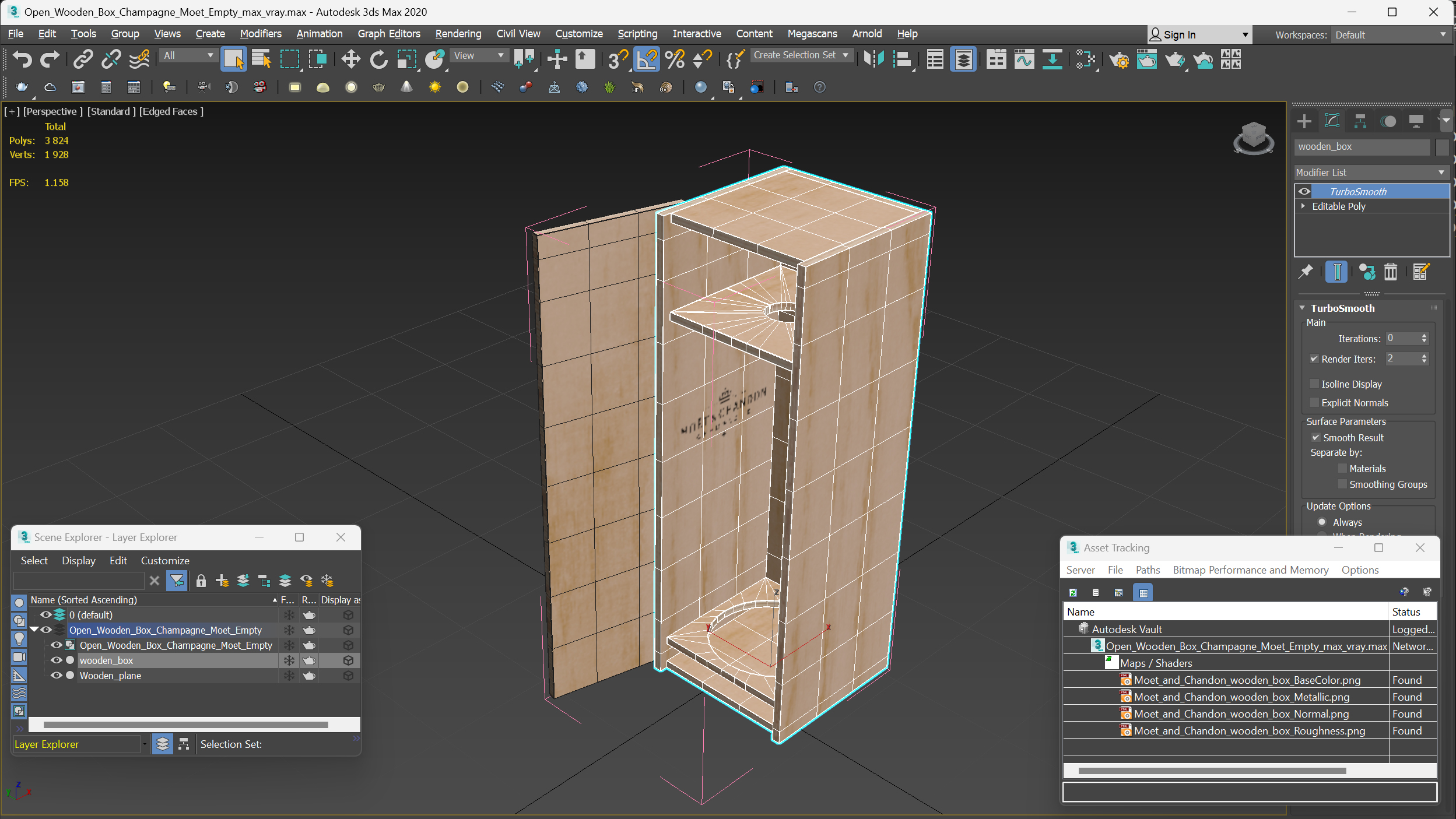
Task: Open the Paths menu in Asset Tracking
Action: tap(1148, 570)
